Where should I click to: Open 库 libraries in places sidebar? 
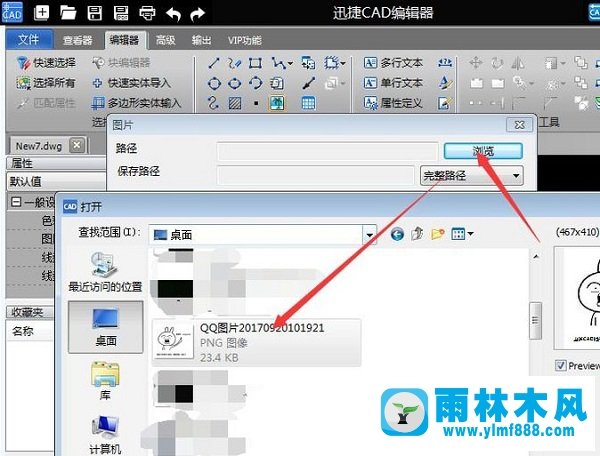pyautogui.click(x=105, y=381)
